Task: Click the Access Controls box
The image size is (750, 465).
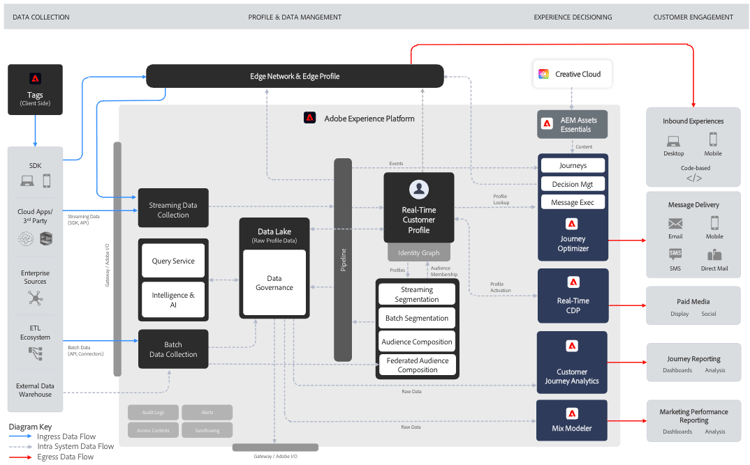Action: tap(153, 430)
